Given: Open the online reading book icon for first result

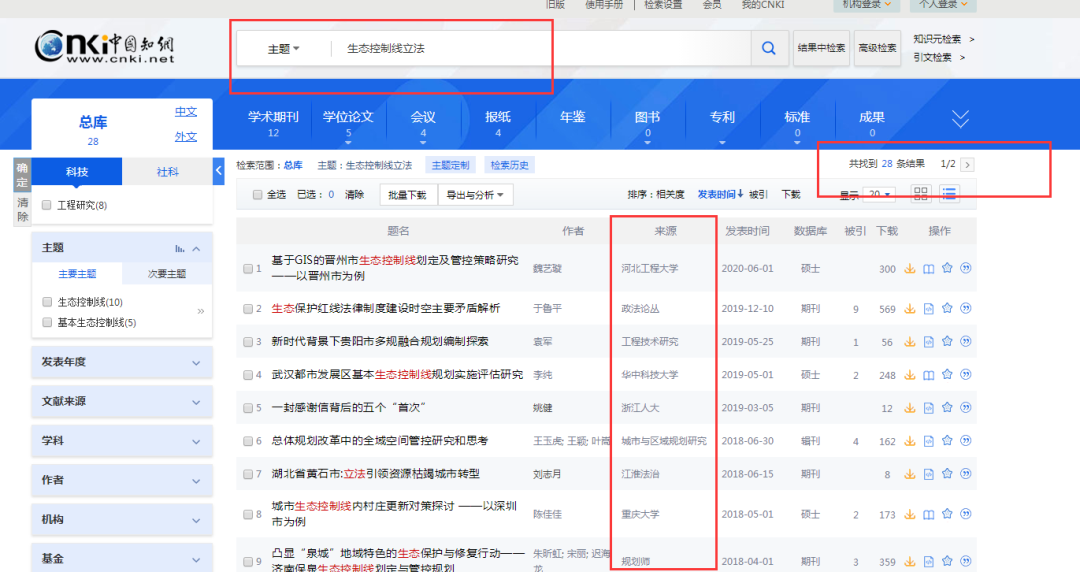Looking at the screenshot, I should pyautogui.click(x=928, y=268).
